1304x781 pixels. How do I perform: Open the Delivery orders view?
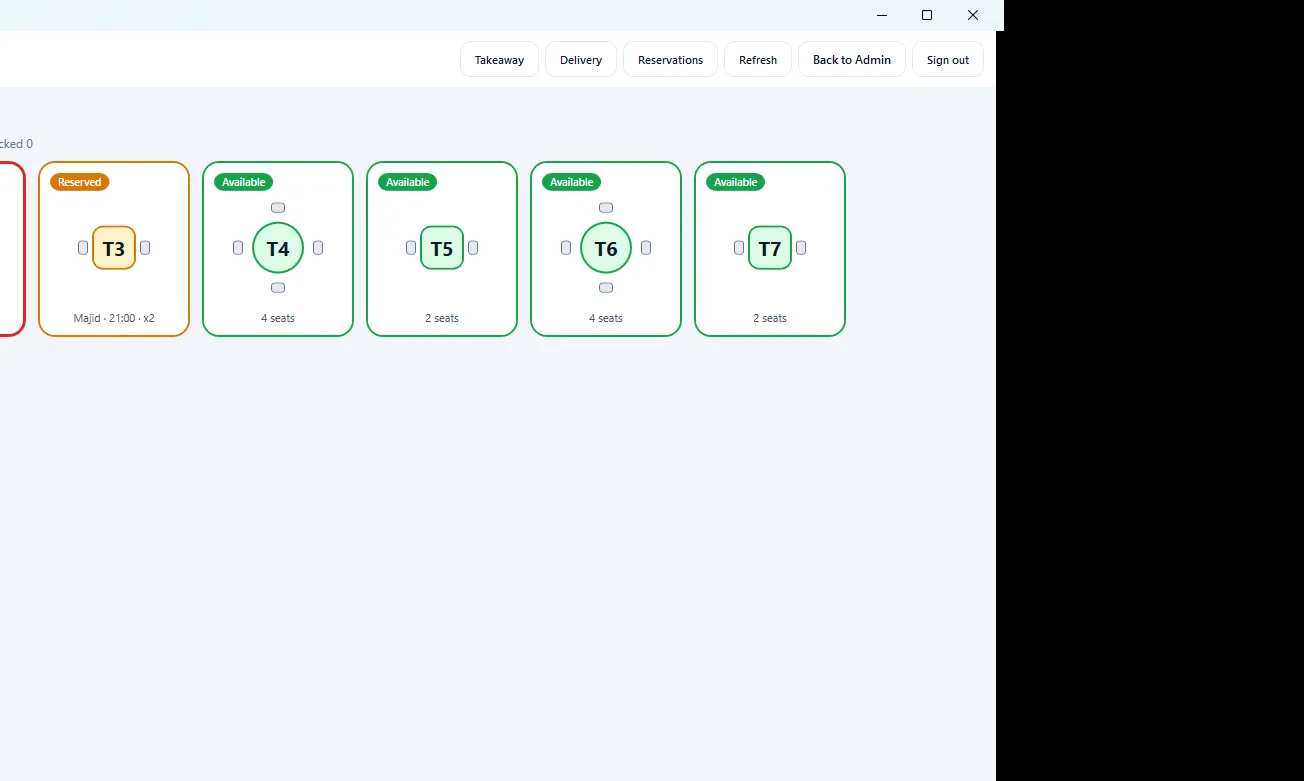pyautogui.click(x=581, y=60)
